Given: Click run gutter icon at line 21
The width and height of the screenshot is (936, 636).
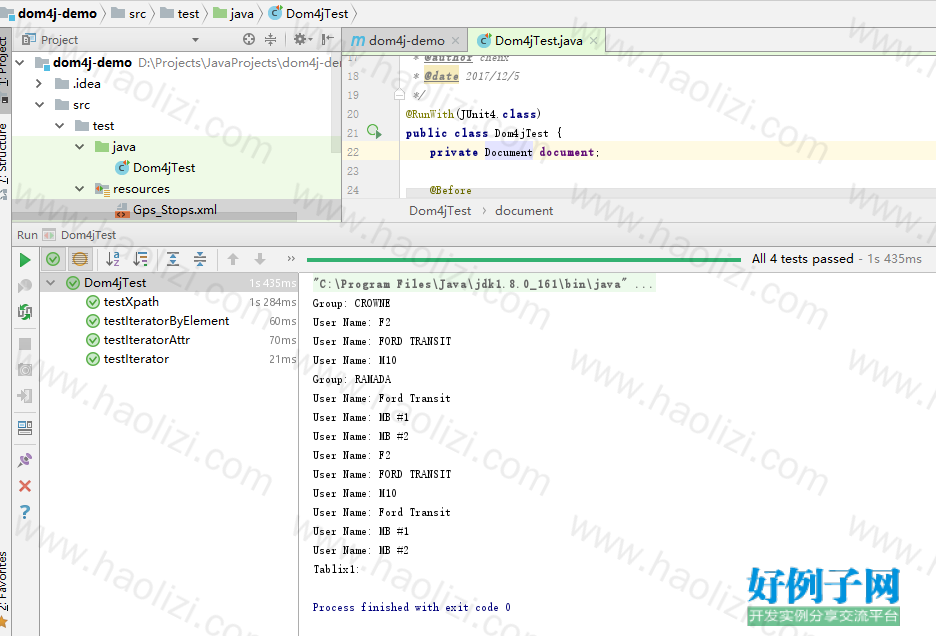Looking at the screenshot, I should [374, 131].
